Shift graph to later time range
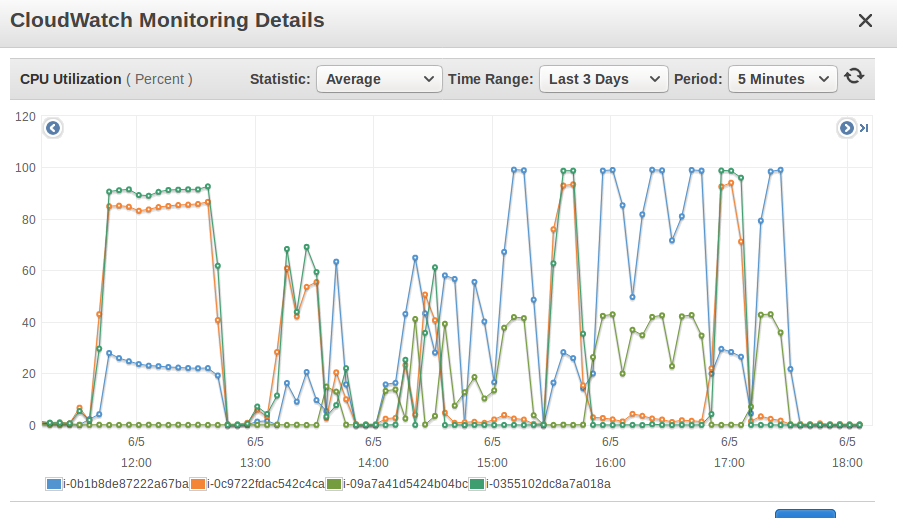 [846, 128]
